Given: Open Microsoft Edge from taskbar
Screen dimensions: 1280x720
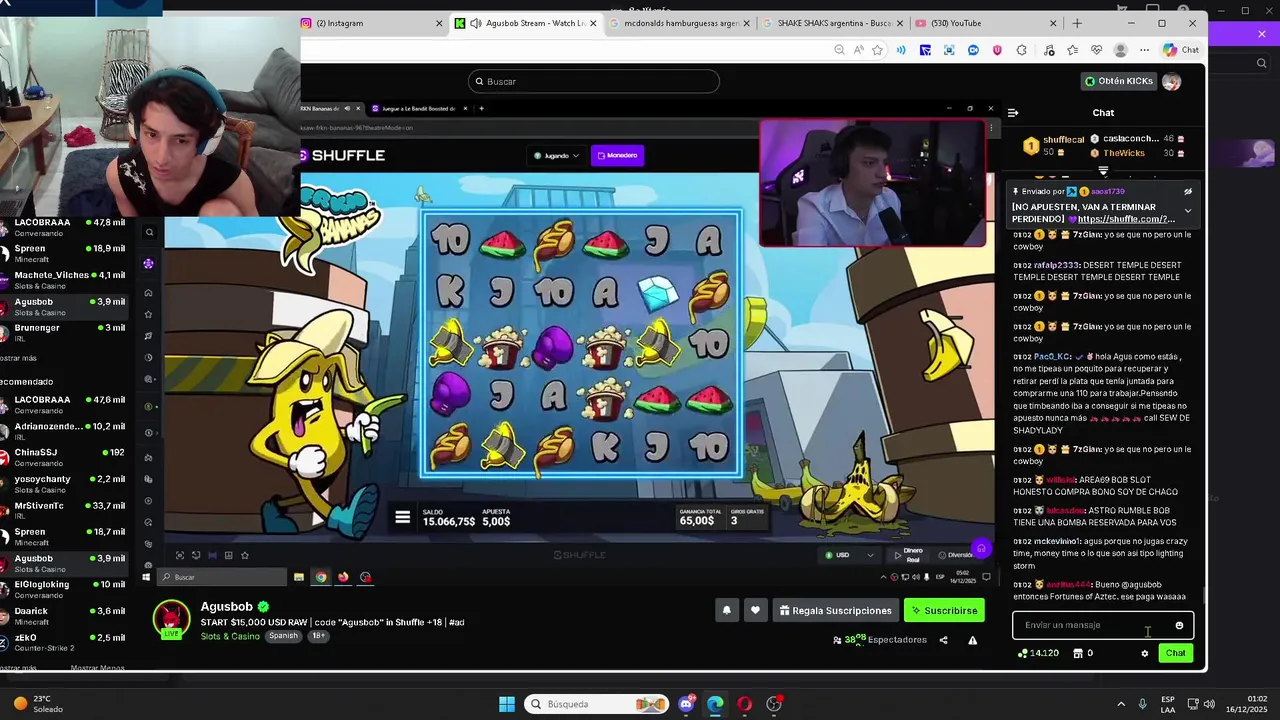Looking at the screenshot, I should (x=715, y=704).
